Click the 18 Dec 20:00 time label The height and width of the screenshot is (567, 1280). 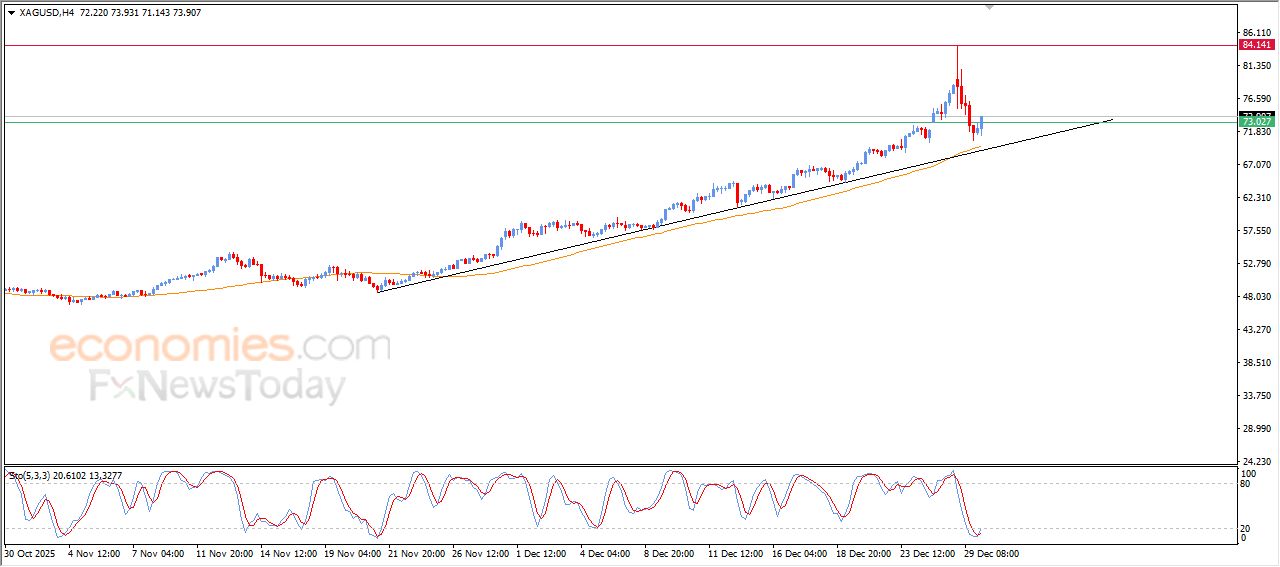[x=864, y=552]
